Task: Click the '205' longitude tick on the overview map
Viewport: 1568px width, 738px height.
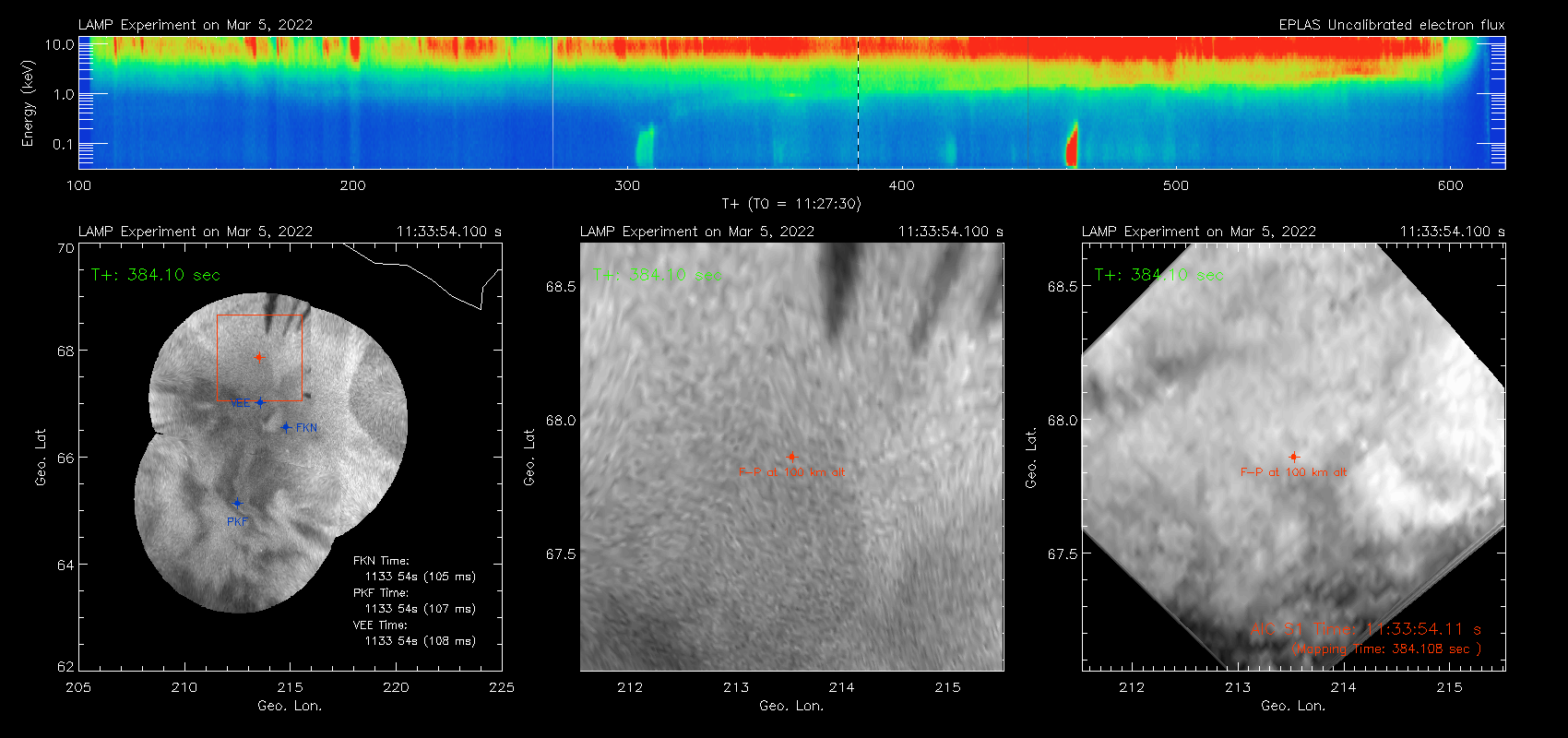Action: coord(78,687)
